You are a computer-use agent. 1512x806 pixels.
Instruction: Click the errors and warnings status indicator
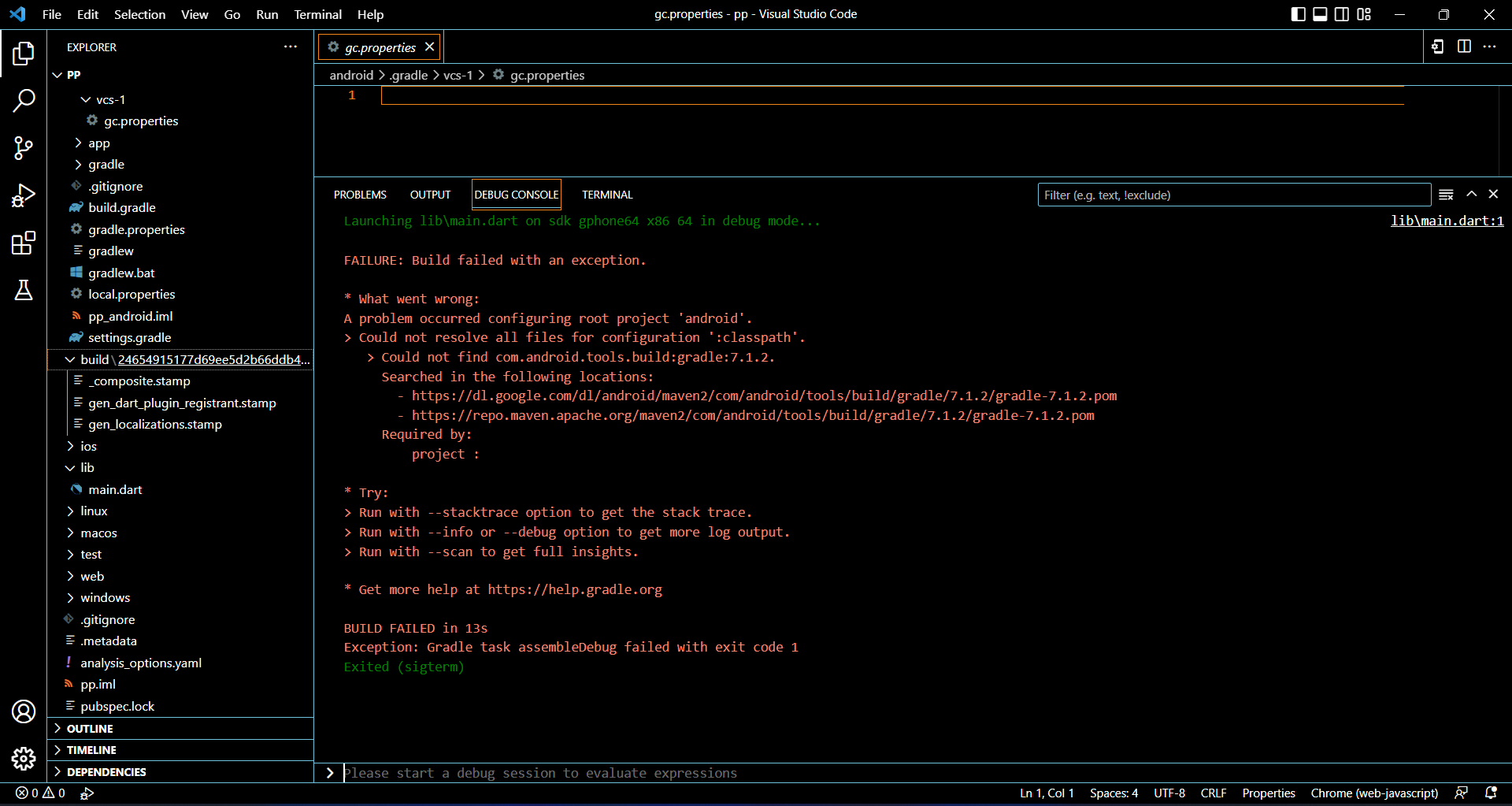tap(41, 793)
